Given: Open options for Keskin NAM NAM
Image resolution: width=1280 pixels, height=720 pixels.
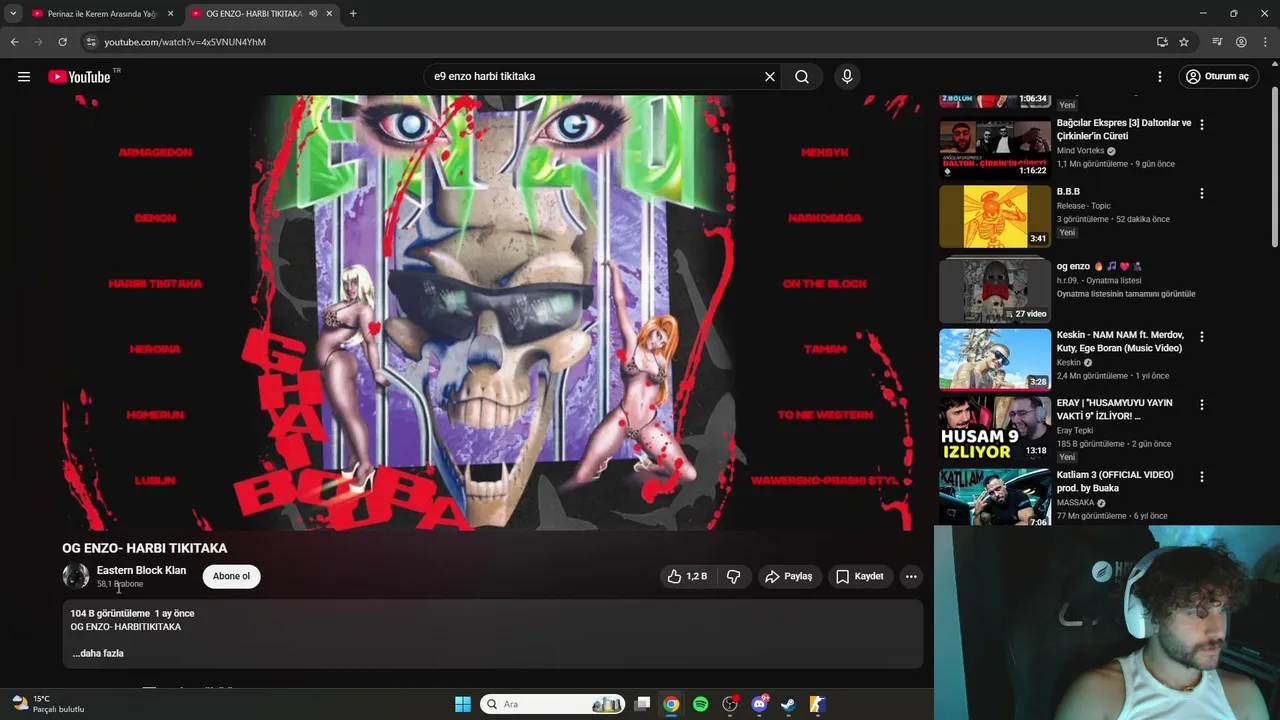Looking at the screenshot, I should (1202, 337).
